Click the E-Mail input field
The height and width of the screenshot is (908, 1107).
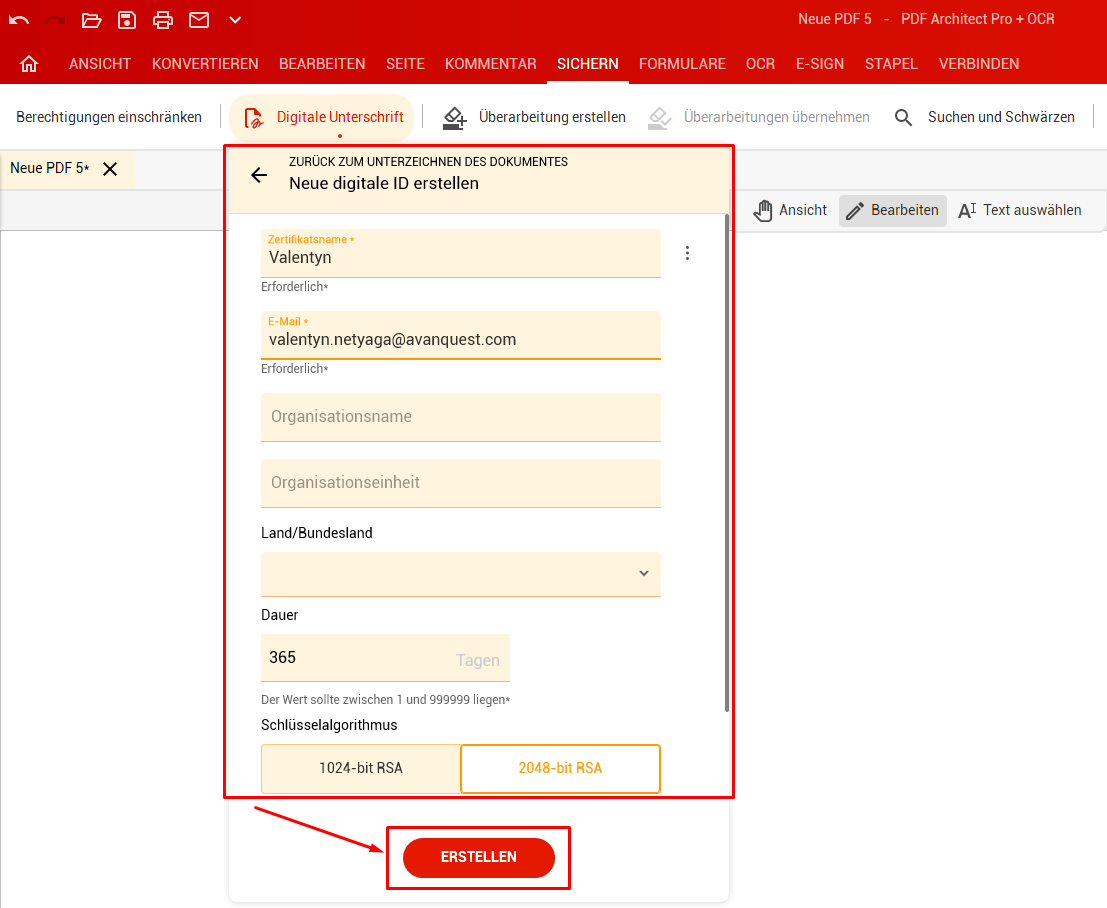point(461,335)
